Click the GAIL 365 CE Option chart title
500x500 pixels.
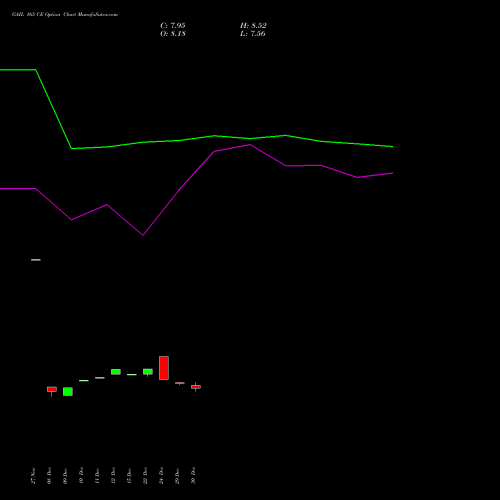(65, 15)
